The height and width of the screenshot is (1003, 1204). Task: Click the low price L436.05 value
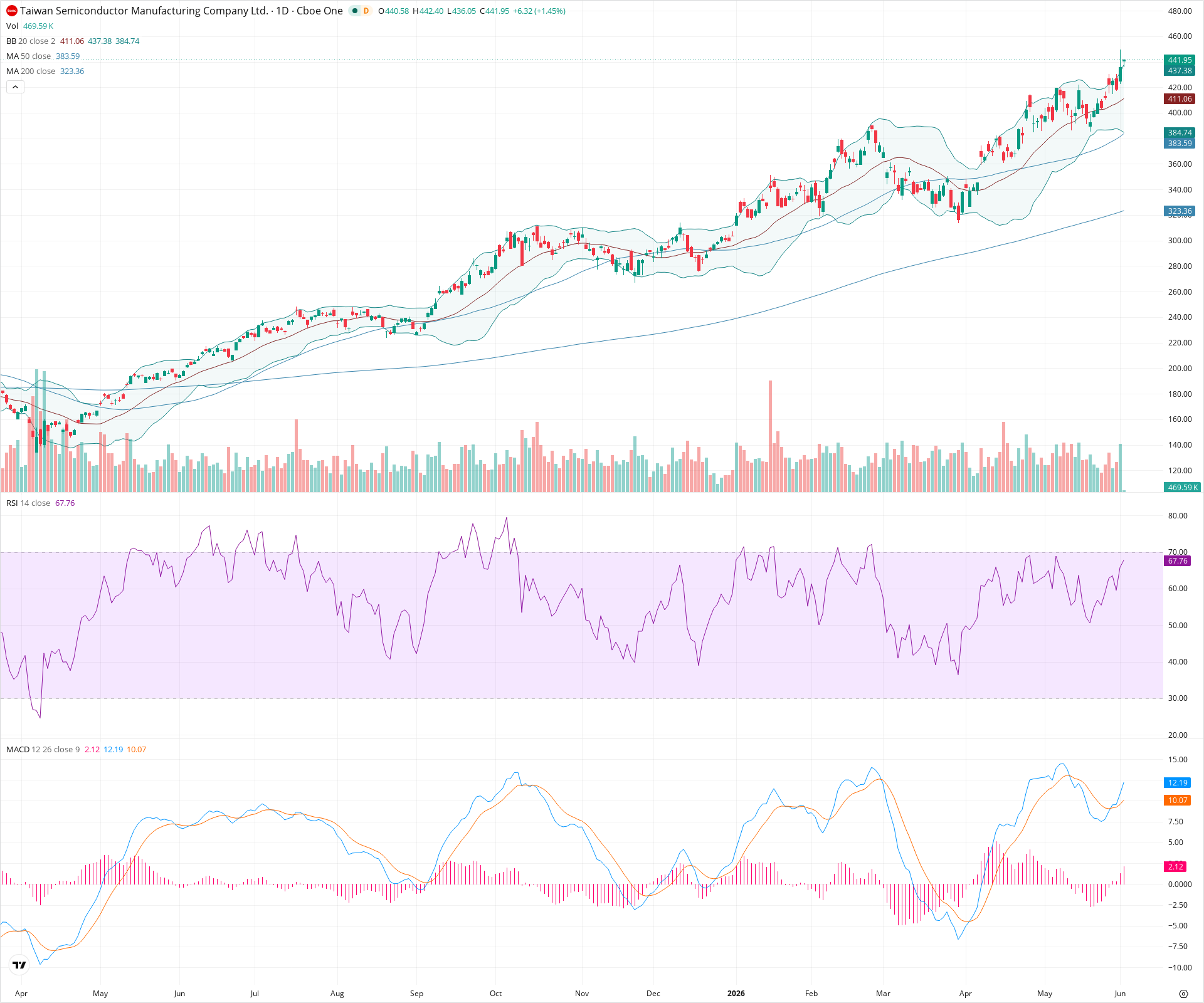pos(463,11)
